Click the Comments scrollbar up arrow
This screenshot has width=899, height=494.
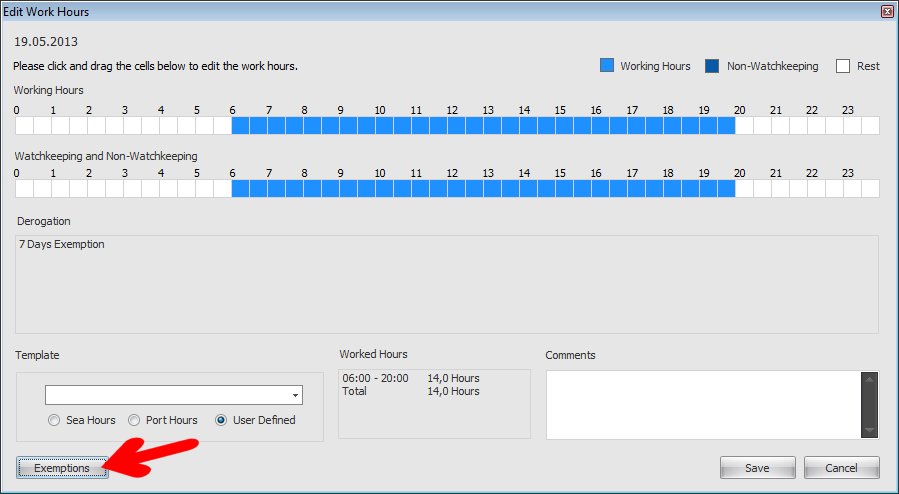click(870, 378)
